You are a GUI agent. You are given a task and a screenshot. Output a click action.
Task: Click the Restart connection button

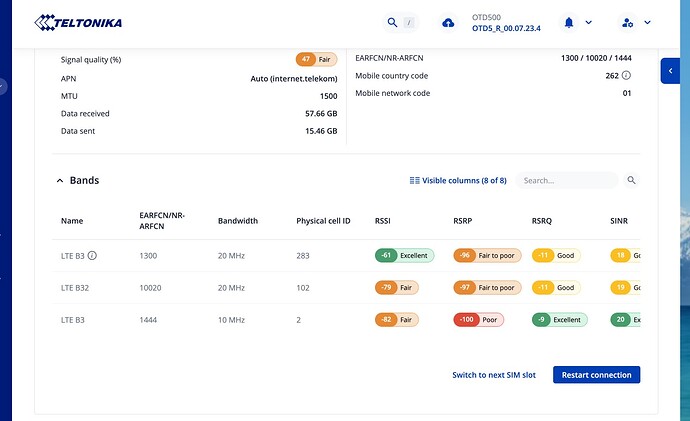(596, 375)
